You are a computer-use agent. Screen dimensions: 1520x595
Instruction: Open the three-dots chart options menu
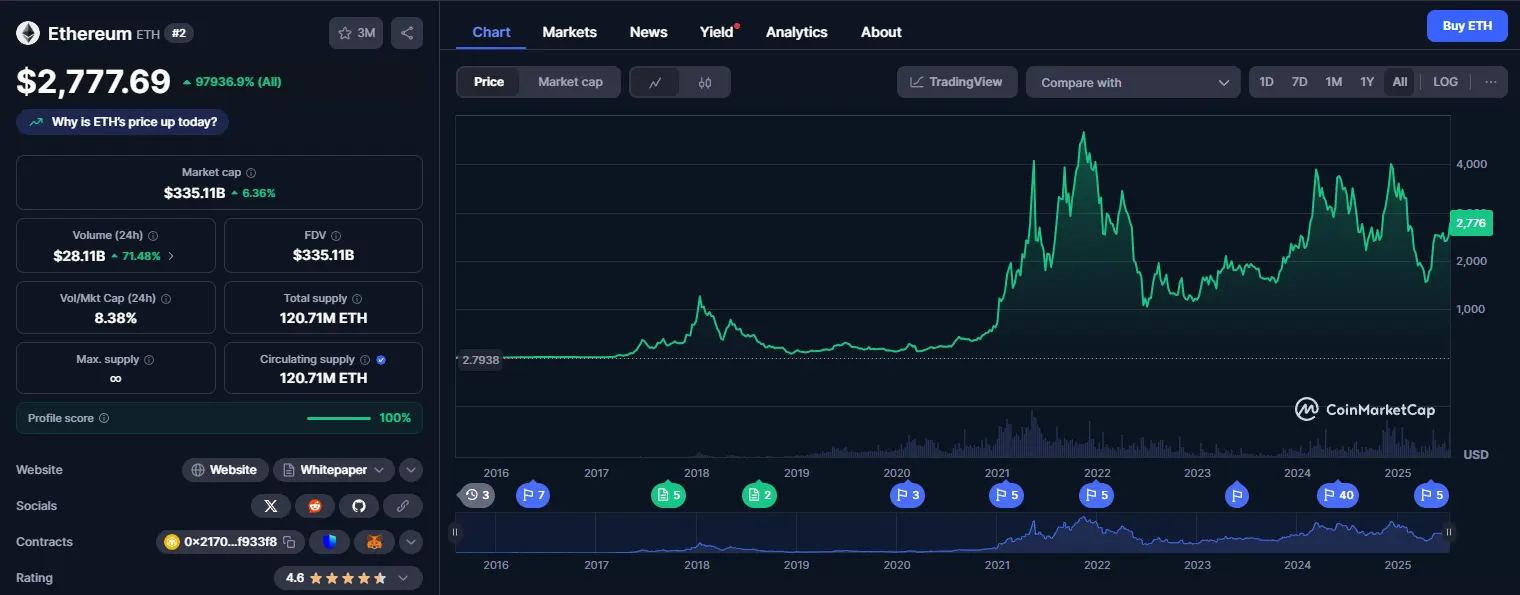[x=1490, y=82]
